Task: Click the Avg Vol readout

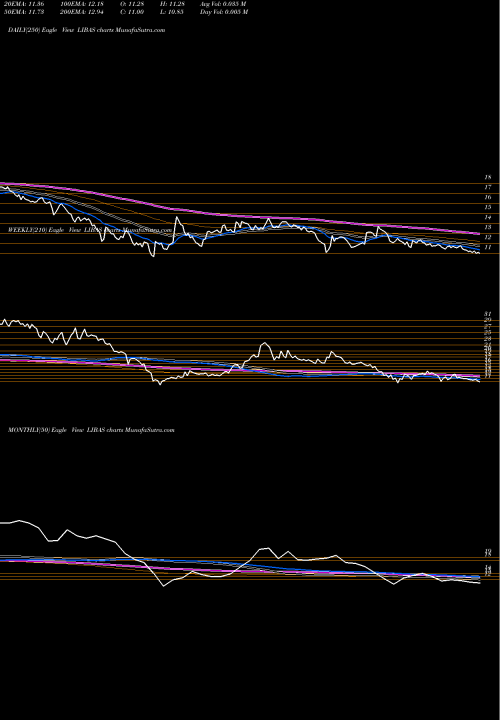Action: coord(223,4)
